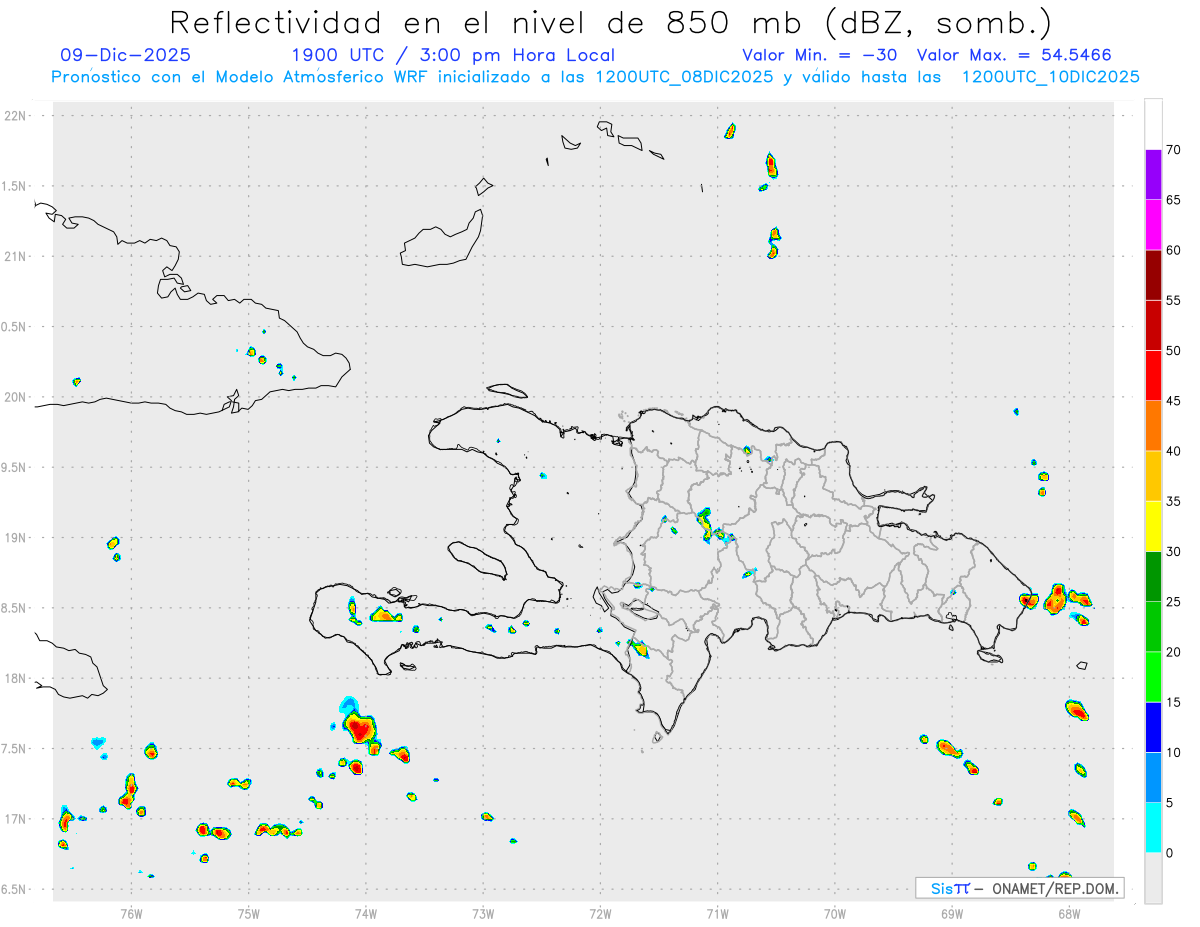Viewport: 1200px width, 927px height.
Task: Click the colorbar value '0'
Action: click(x=1171, y=853)
